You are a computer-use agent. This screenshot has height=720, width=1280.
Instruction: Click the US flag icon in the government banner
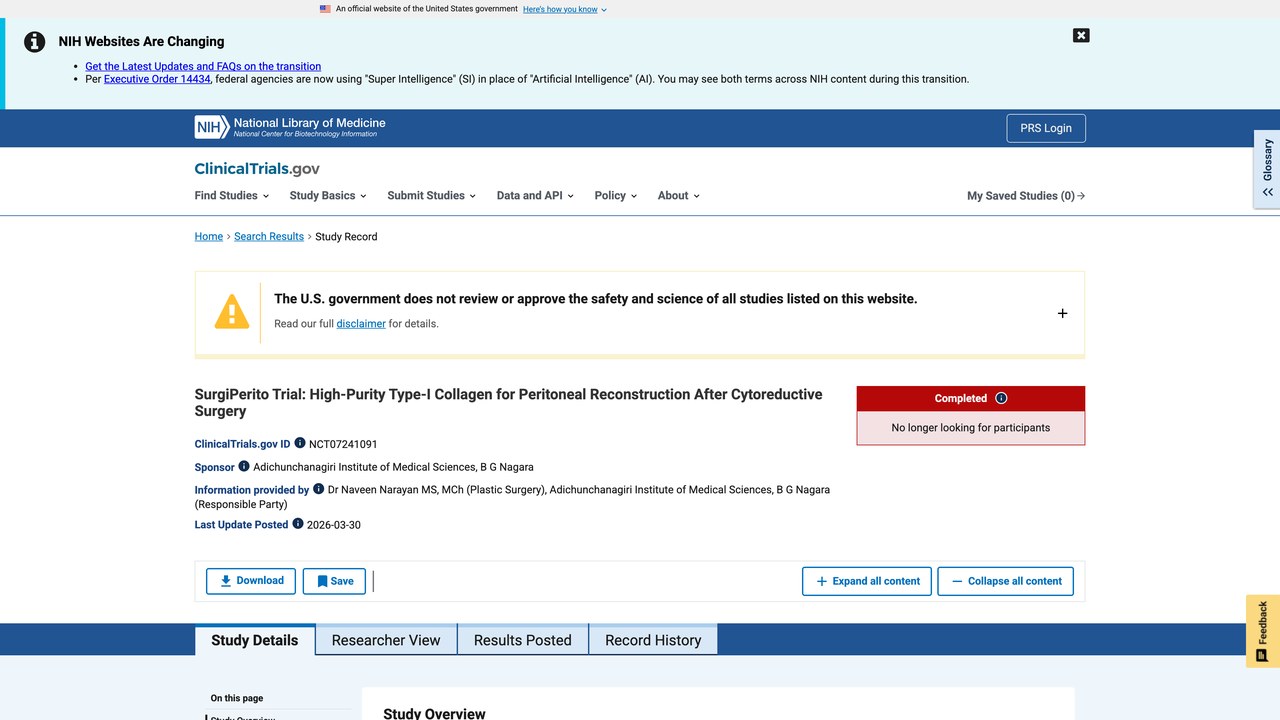325,9
